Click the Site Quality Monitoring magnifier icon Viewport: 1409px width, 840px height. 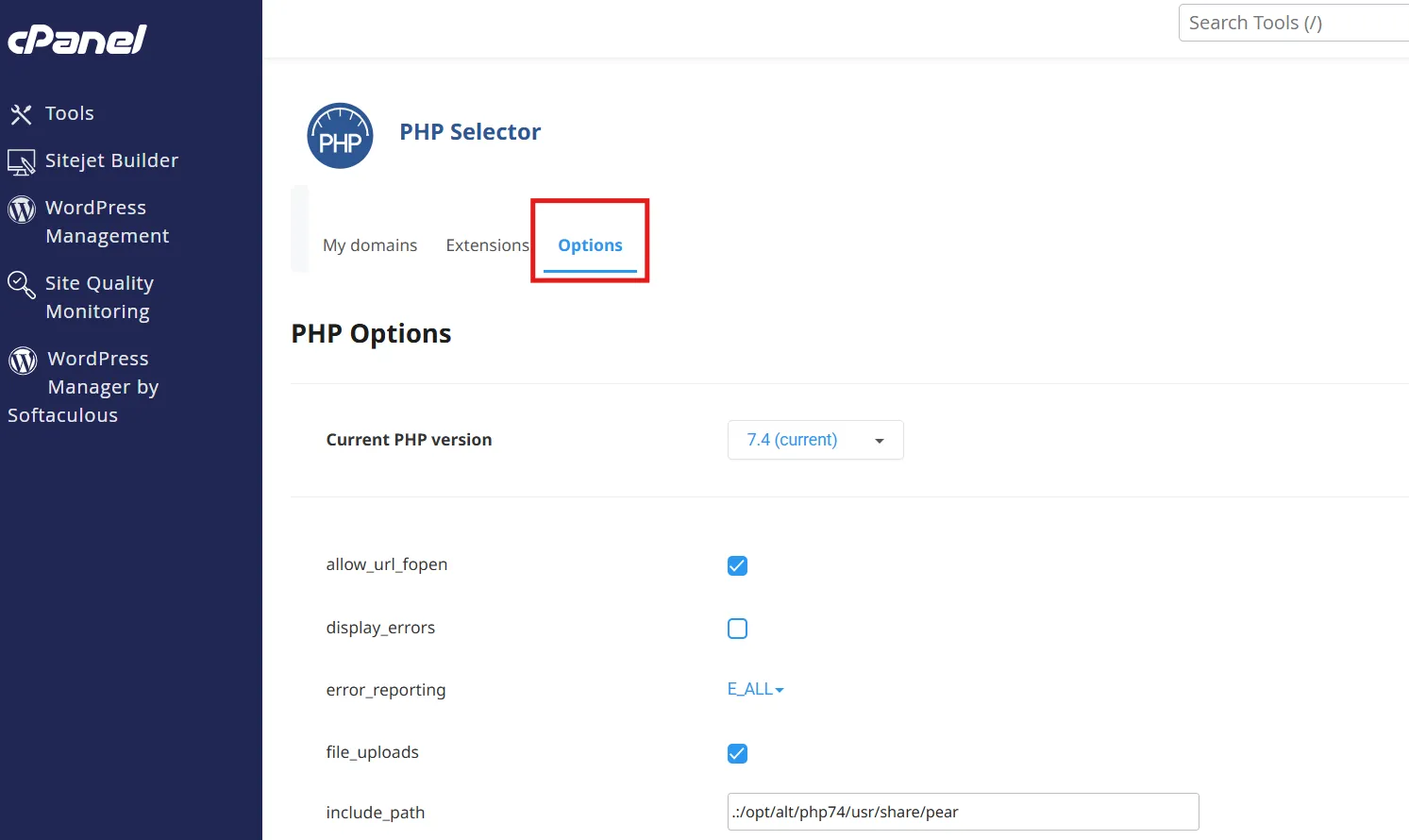tap(21, 284)
